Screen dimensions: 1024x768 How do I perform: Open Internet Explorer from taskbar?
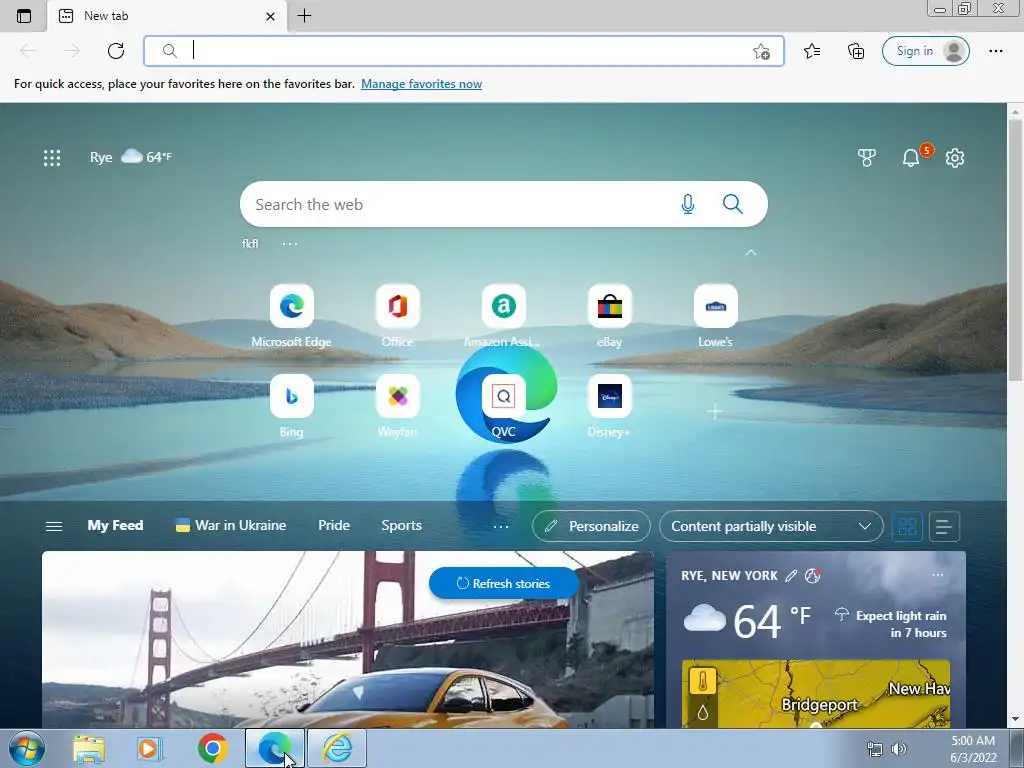[x=337, y=748]
